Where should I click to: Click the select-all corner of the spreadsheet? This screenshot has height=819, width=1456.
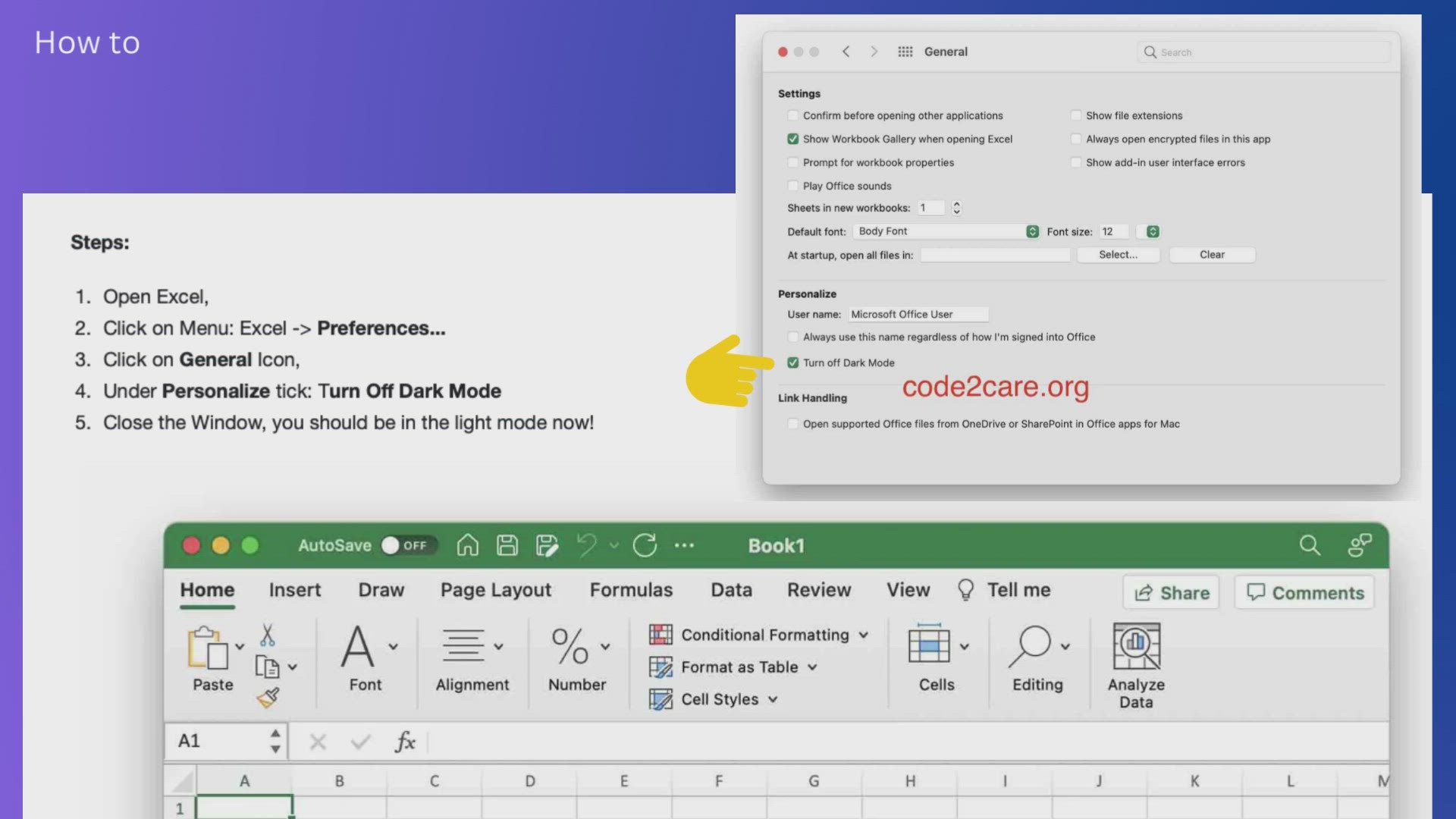[x=181, y=781]
